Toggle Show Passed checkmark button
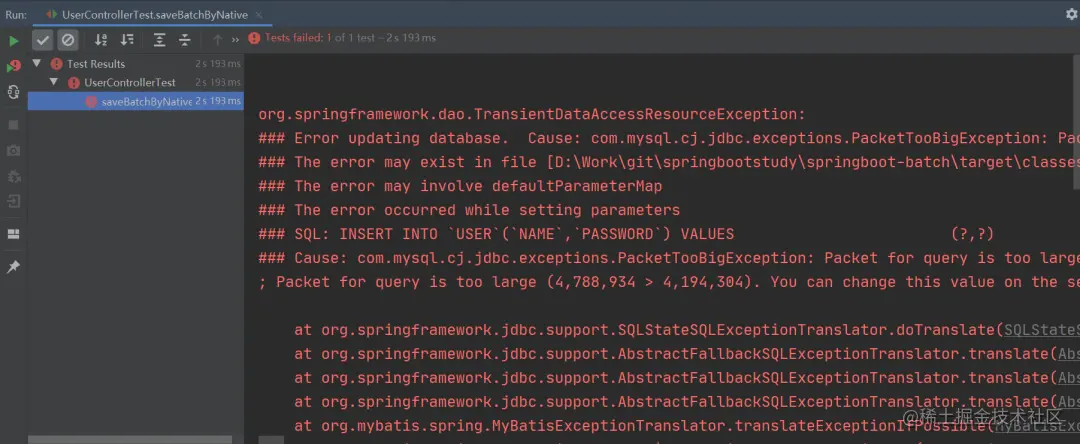 click(43, 40)
